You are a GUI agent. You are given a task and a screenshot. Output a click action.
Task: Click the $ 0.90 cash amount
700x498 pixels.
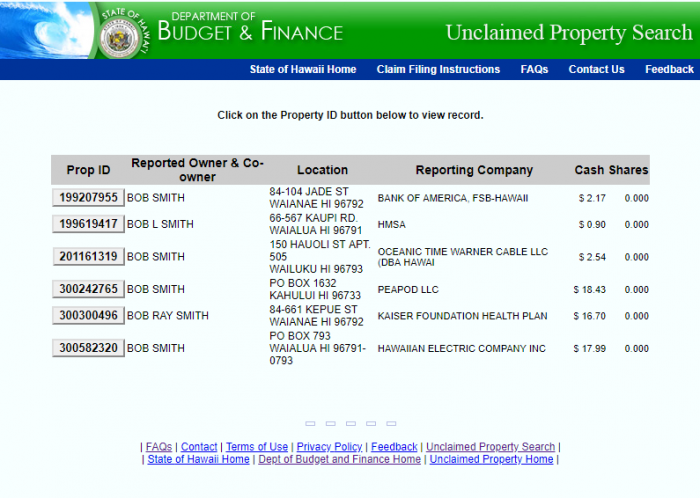coord(592,224)
